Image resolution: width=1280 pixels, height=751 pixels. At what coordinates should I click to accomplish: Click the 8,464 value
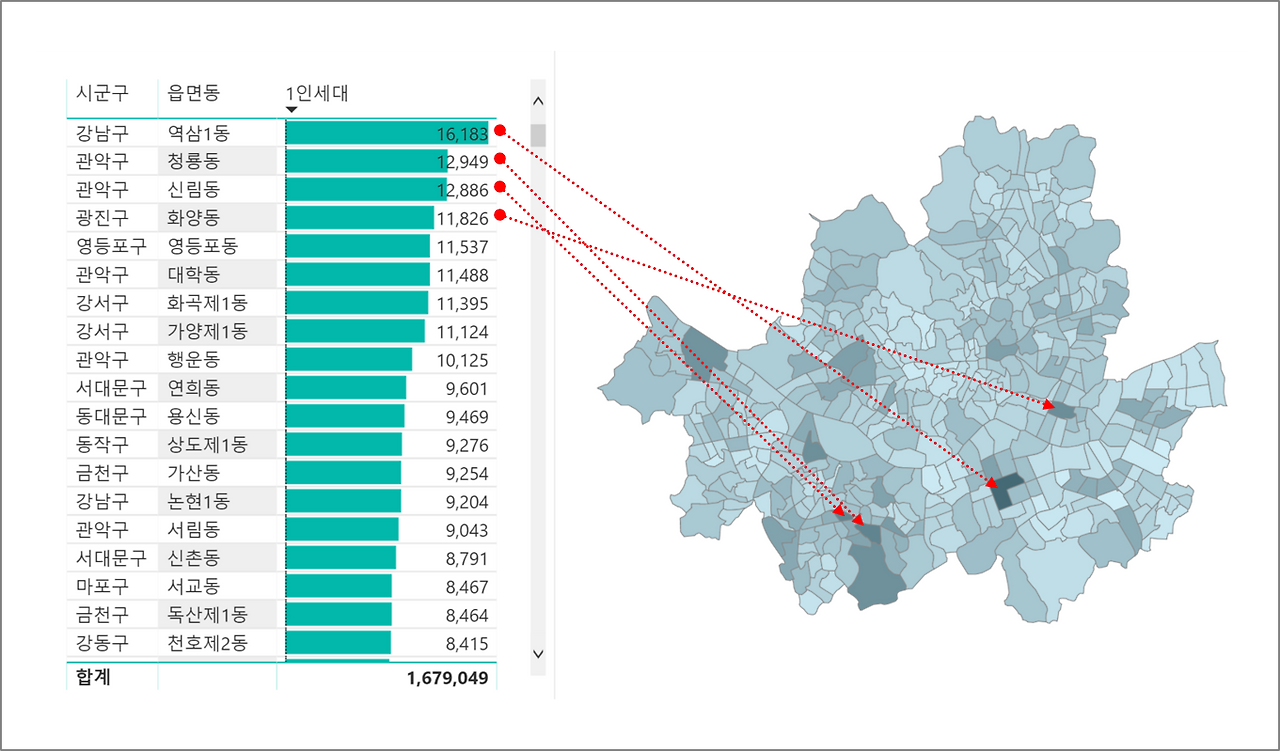click(x=468, y=614)
